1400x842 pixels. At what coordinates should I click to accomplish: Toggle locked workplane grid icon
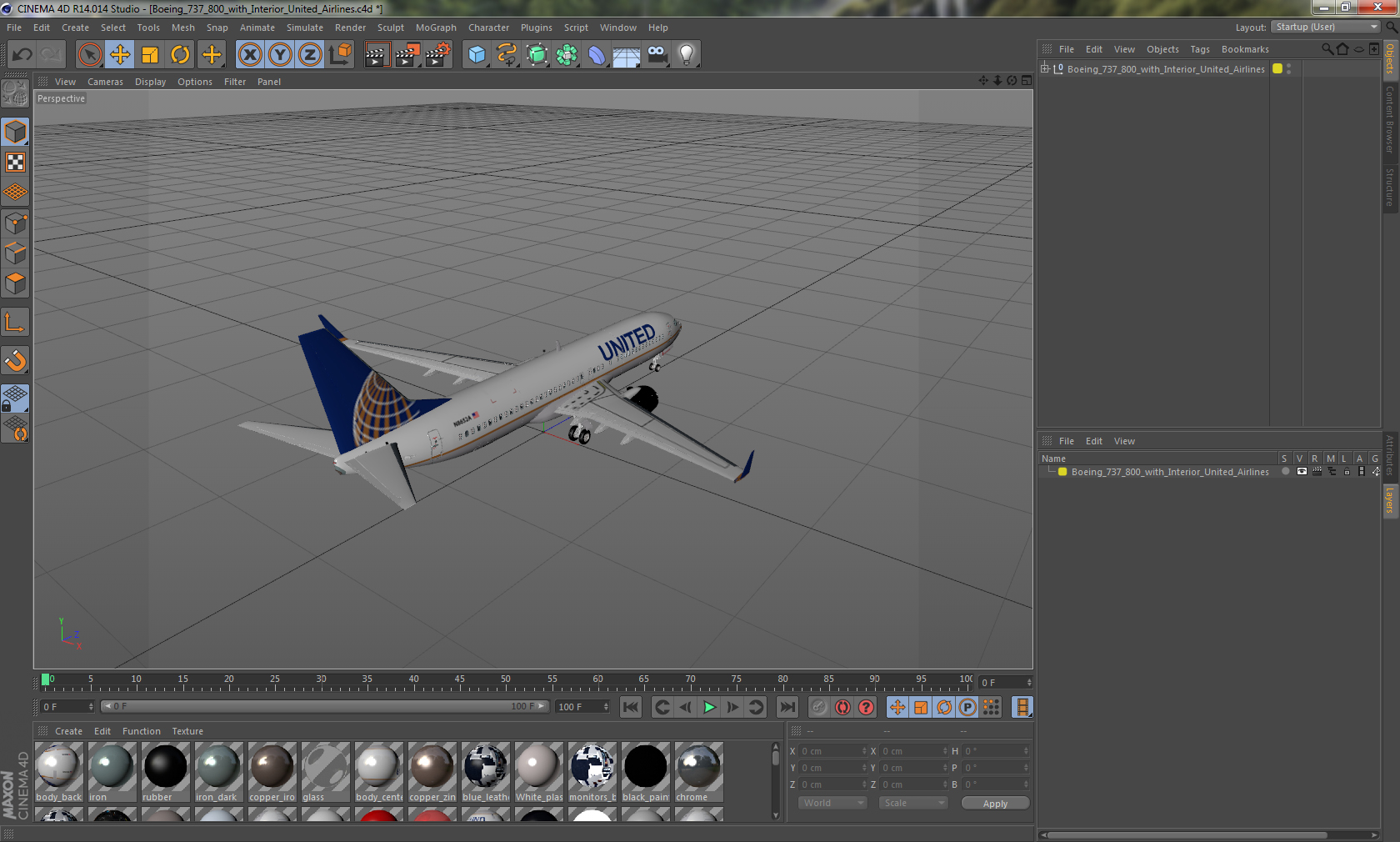[16, 398]
